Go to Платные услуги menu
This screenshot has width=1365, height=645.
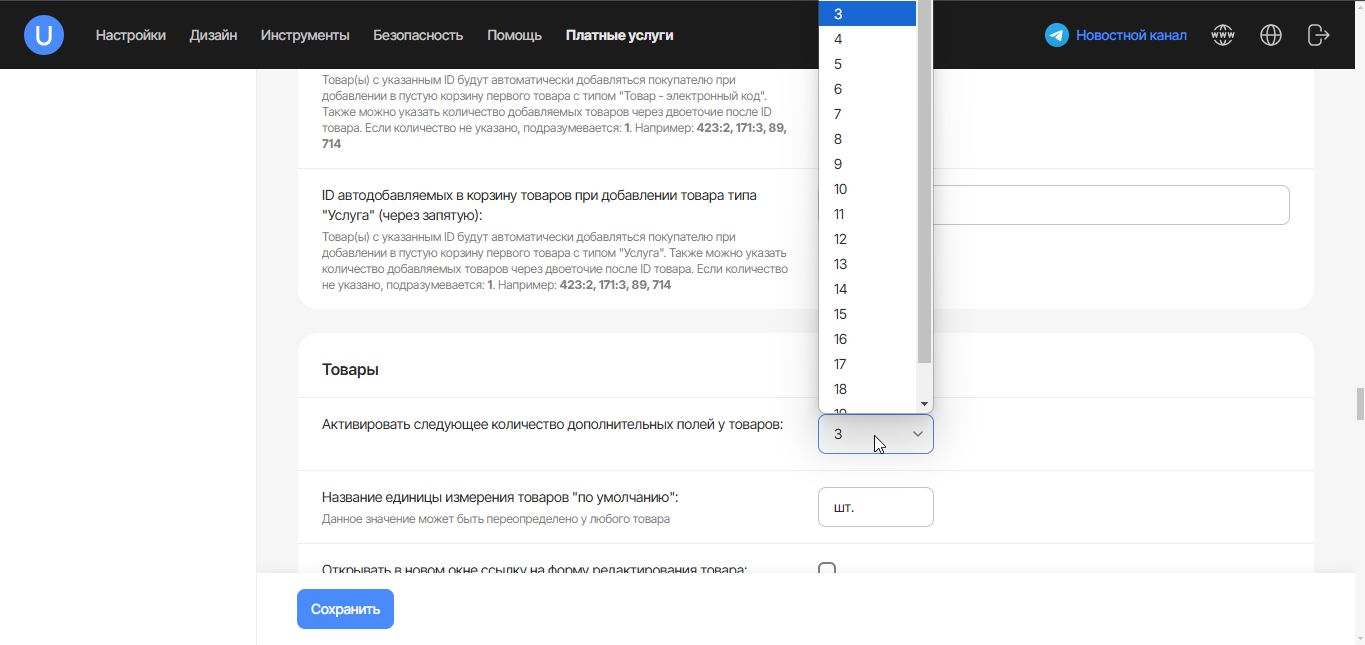(619, 35)
